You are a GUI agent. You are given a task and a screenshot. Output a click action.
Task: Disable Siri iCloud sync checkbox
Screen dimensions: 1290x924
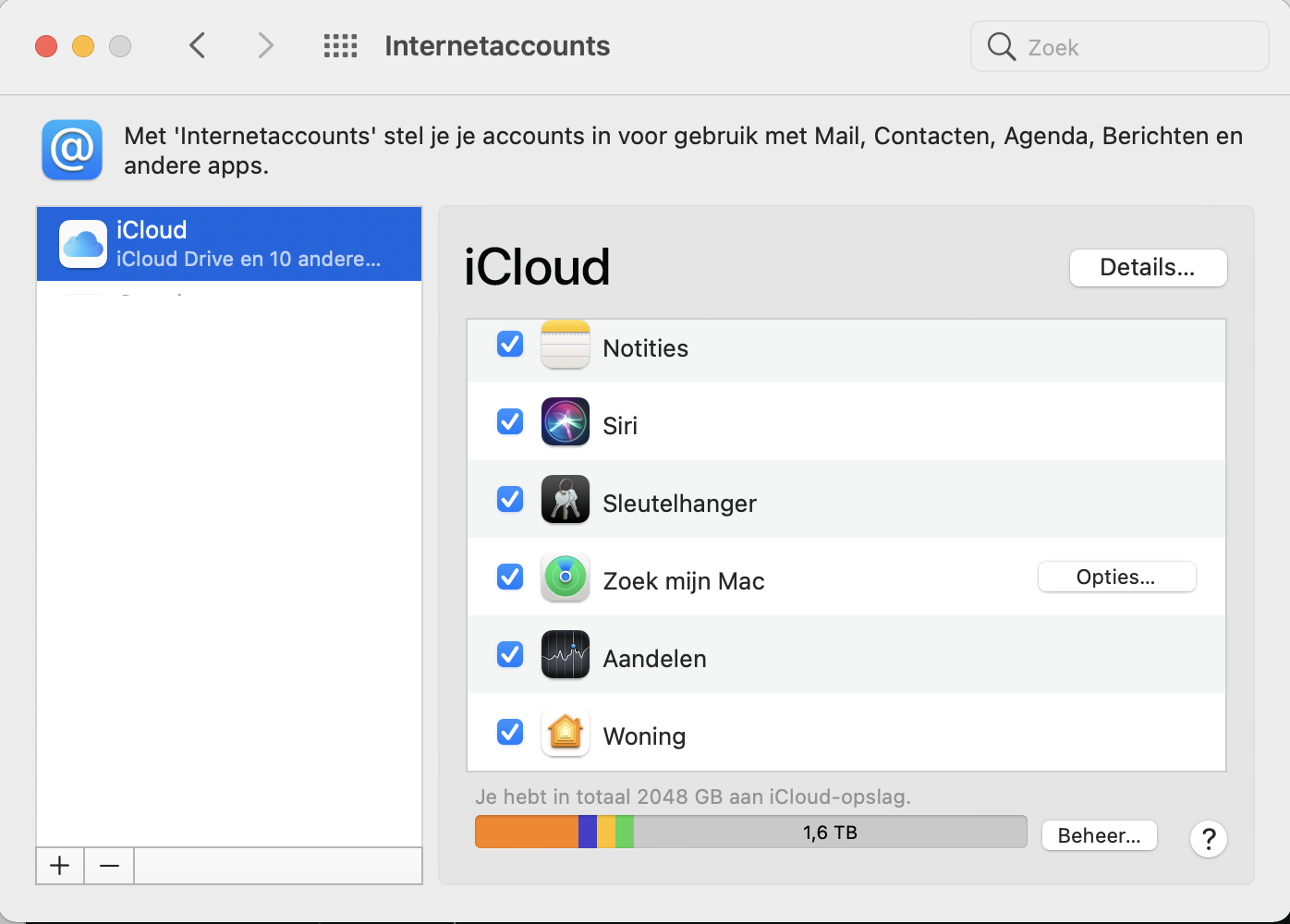(510, 422)
